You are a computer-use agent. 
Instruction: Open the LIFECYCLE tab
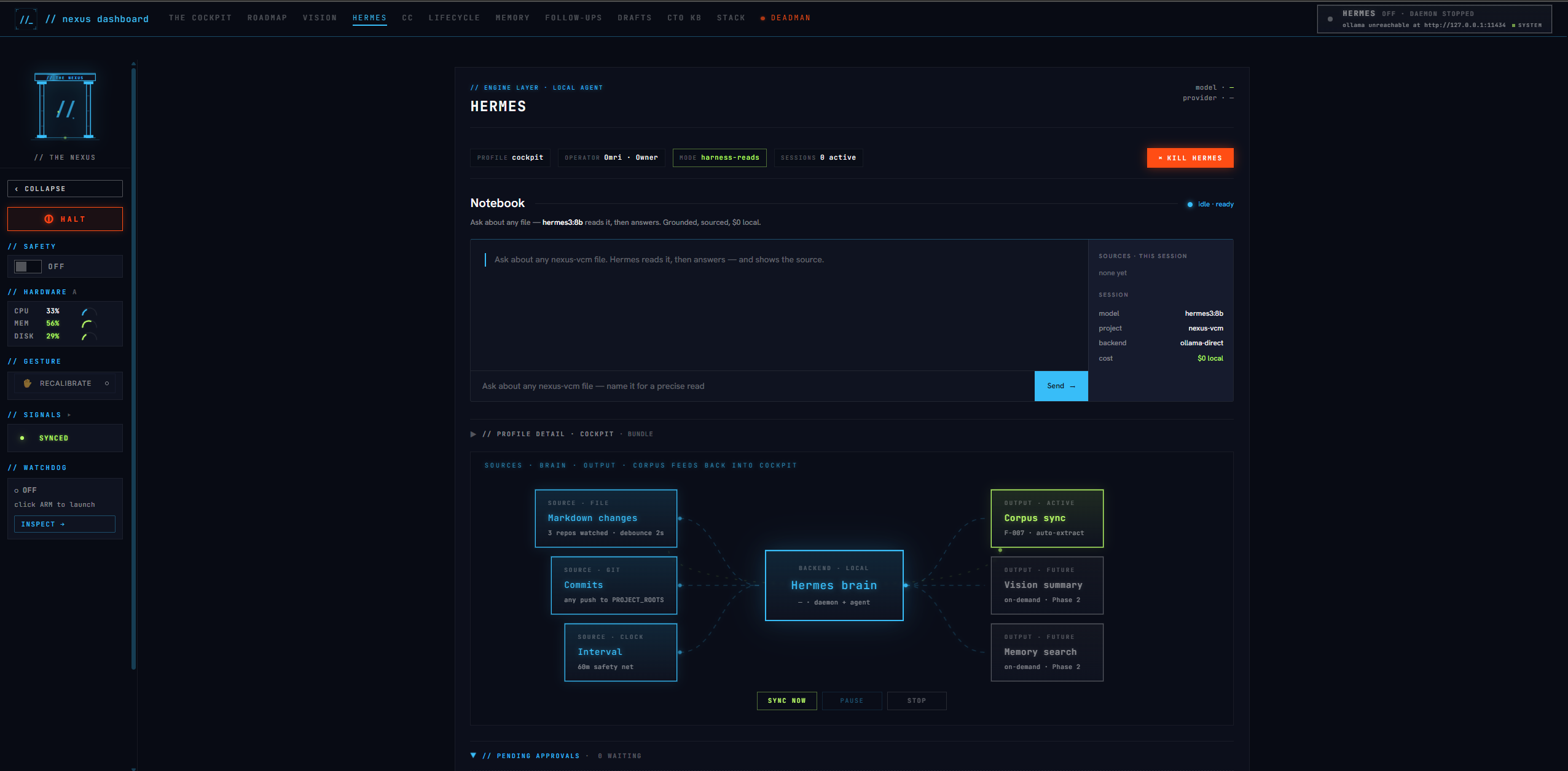click(x=454, y=18)
